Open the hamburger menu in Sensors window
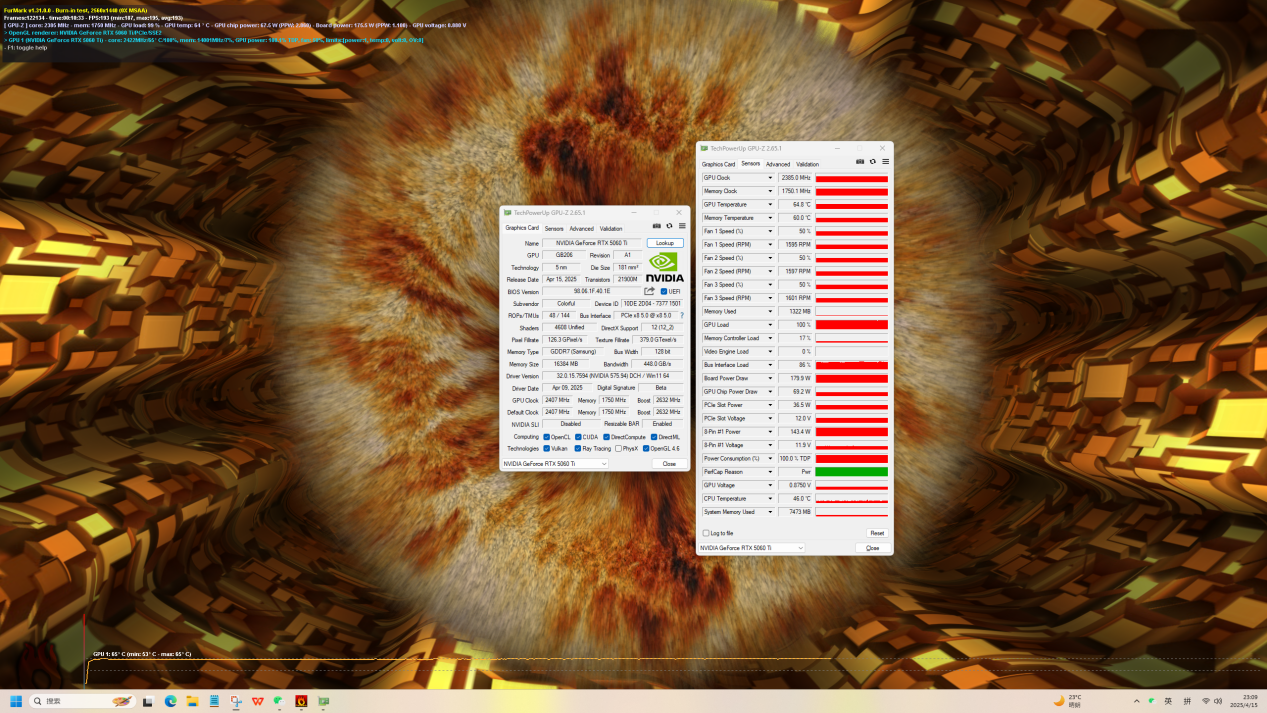The image size is (1267, 713). pos(885,162)
